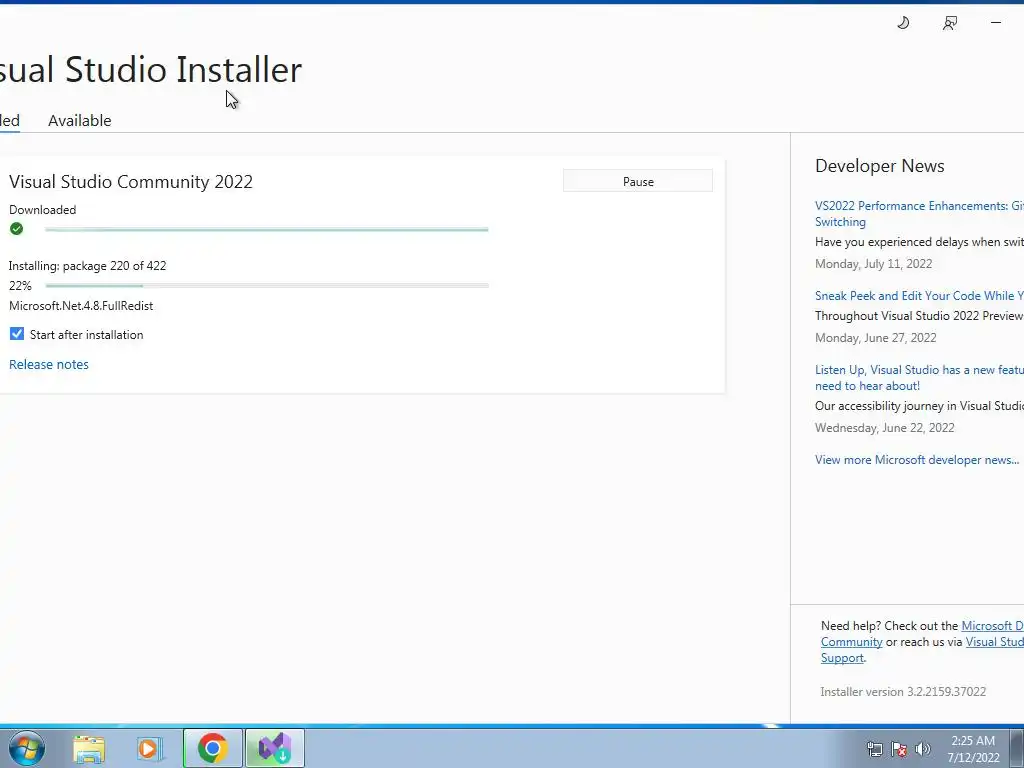
Task: Open the Release notes link
Action: (49, 364)
